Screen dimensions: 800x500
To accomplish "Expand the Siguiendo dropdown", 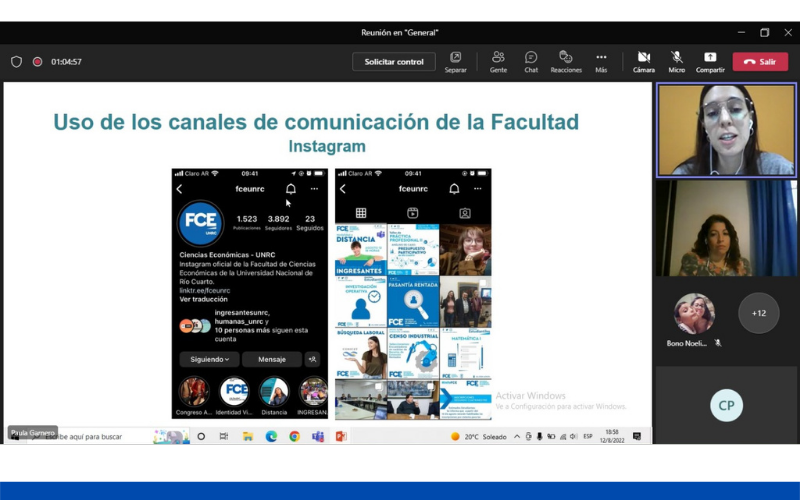I will (x=209, y=359).
